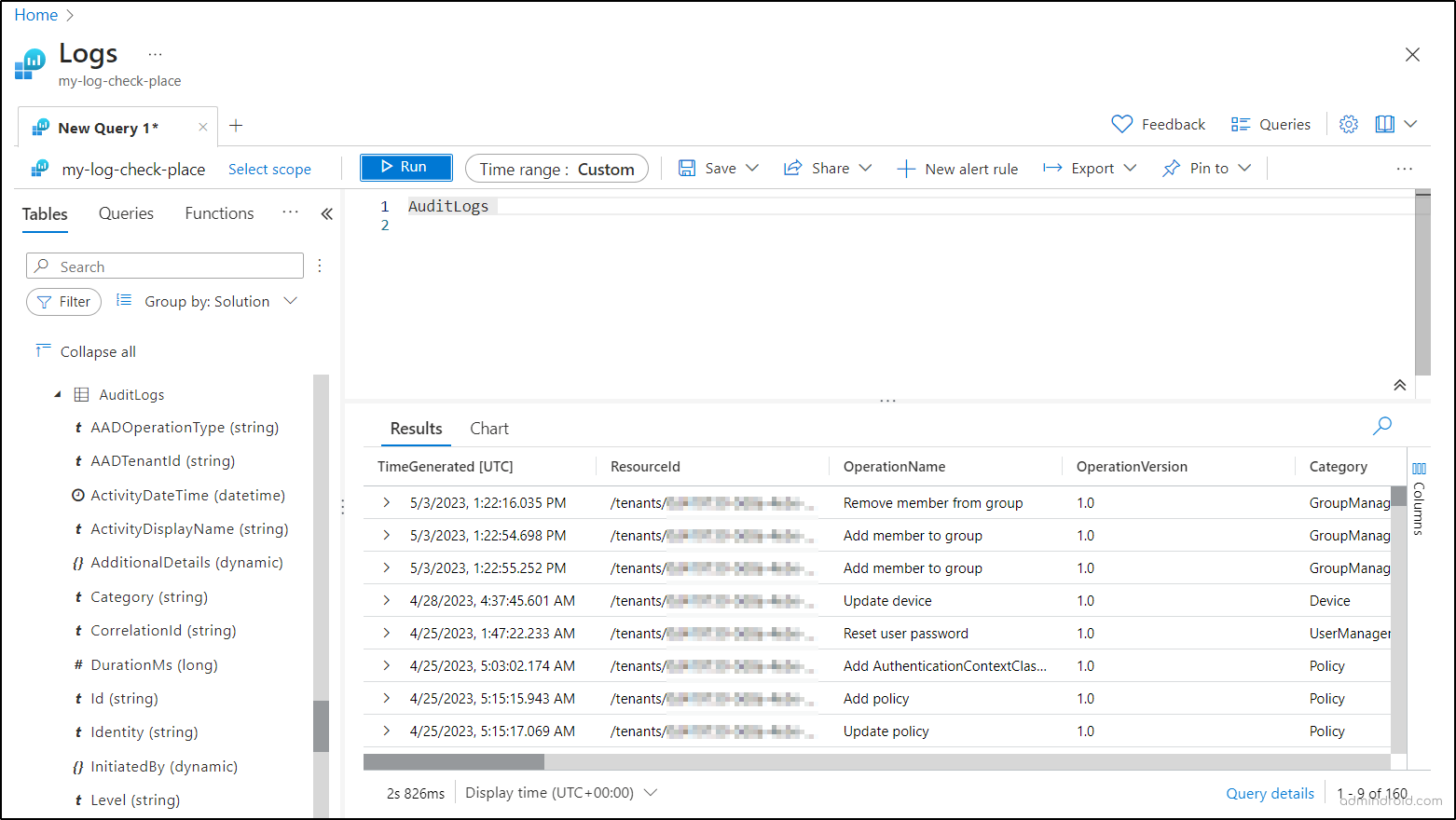Collapse the query editor with double-arrow icon

pos(1399,384)
